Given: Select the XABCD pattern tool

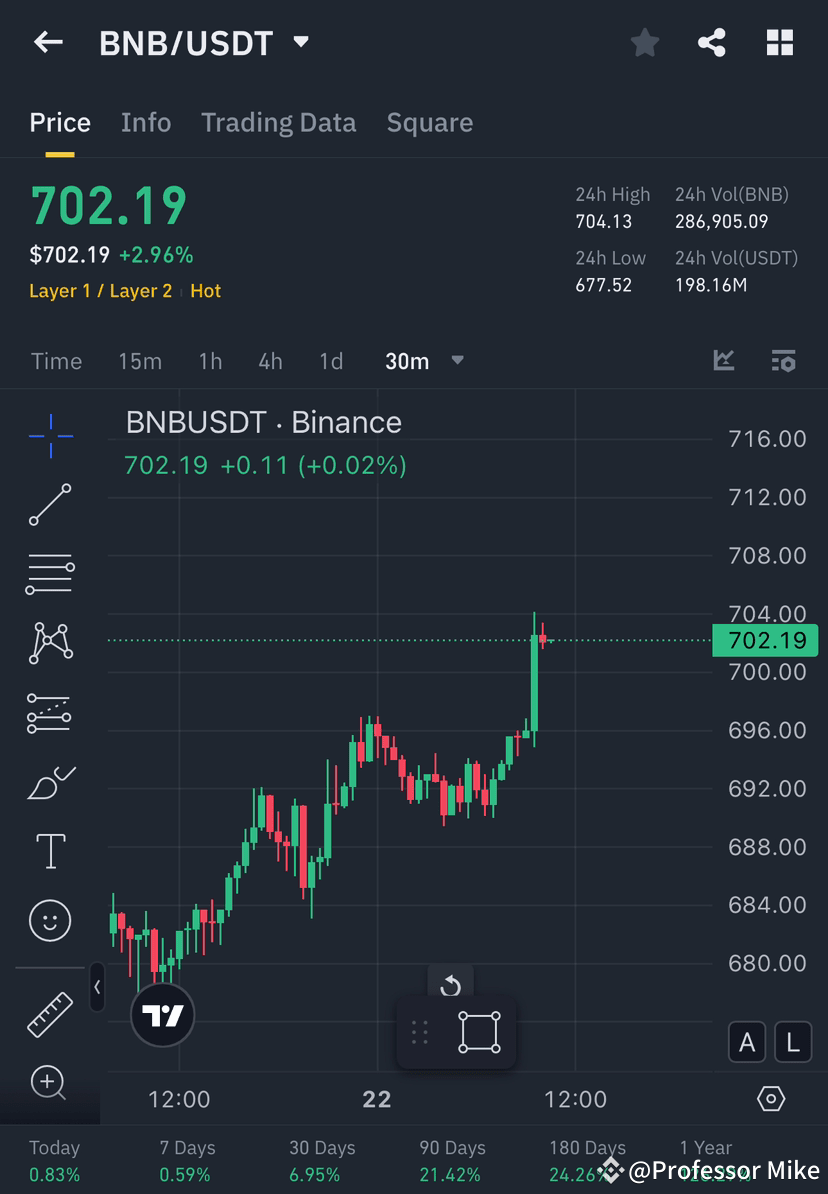Looking at the screenshot, I should (50, 643).
